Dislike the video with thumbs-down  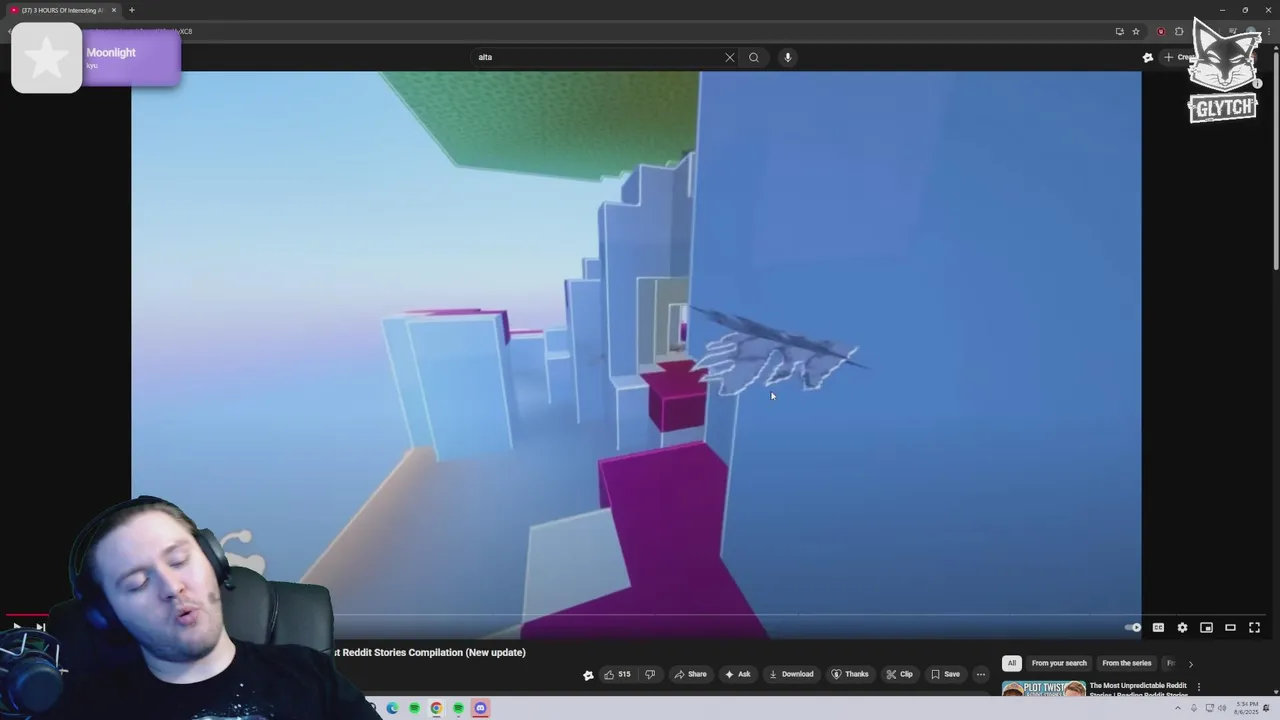point(650,674)
